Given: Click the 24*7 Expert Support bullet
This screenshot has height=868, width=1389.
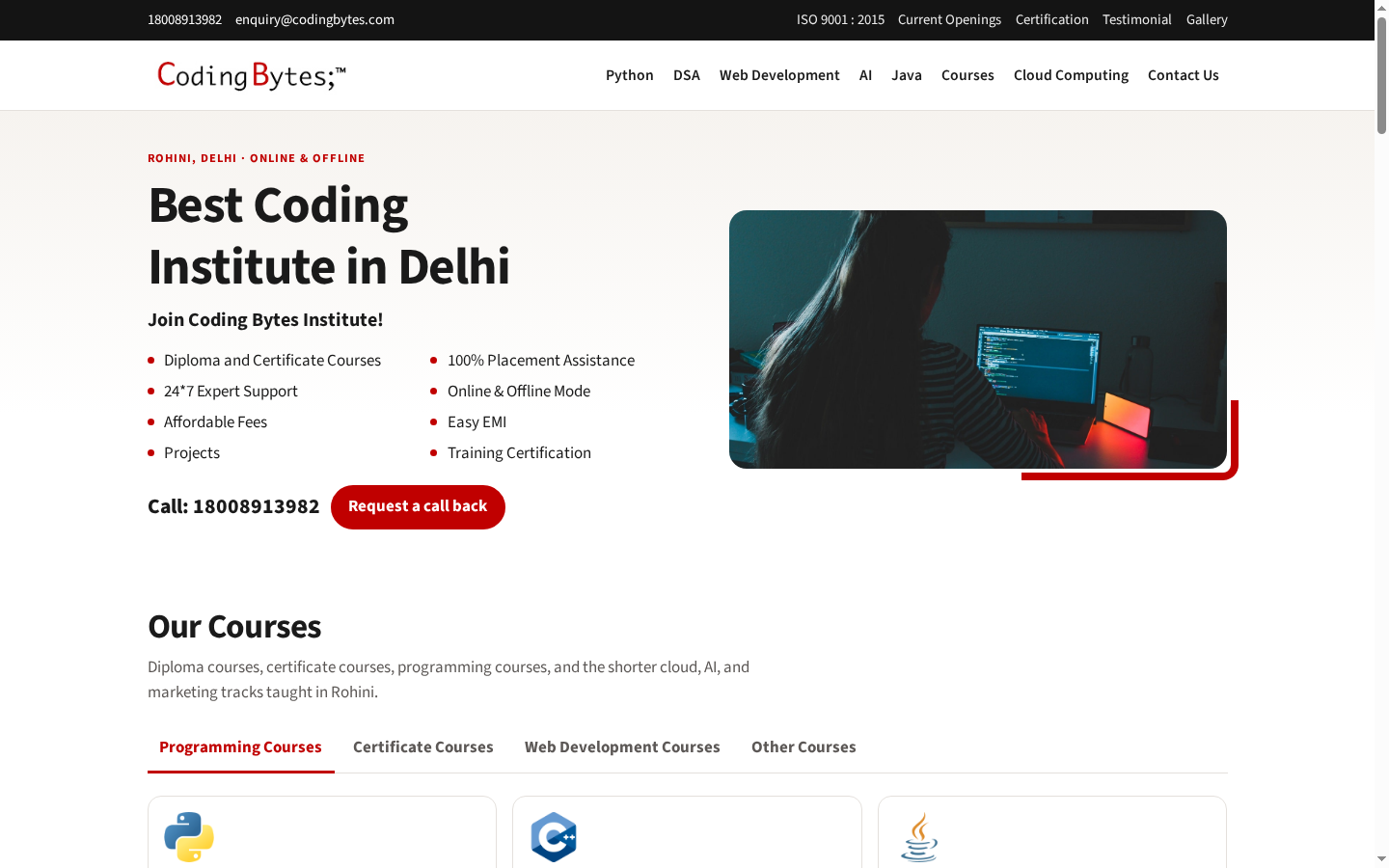Looking at the screenshot, I should pos(231,392).
